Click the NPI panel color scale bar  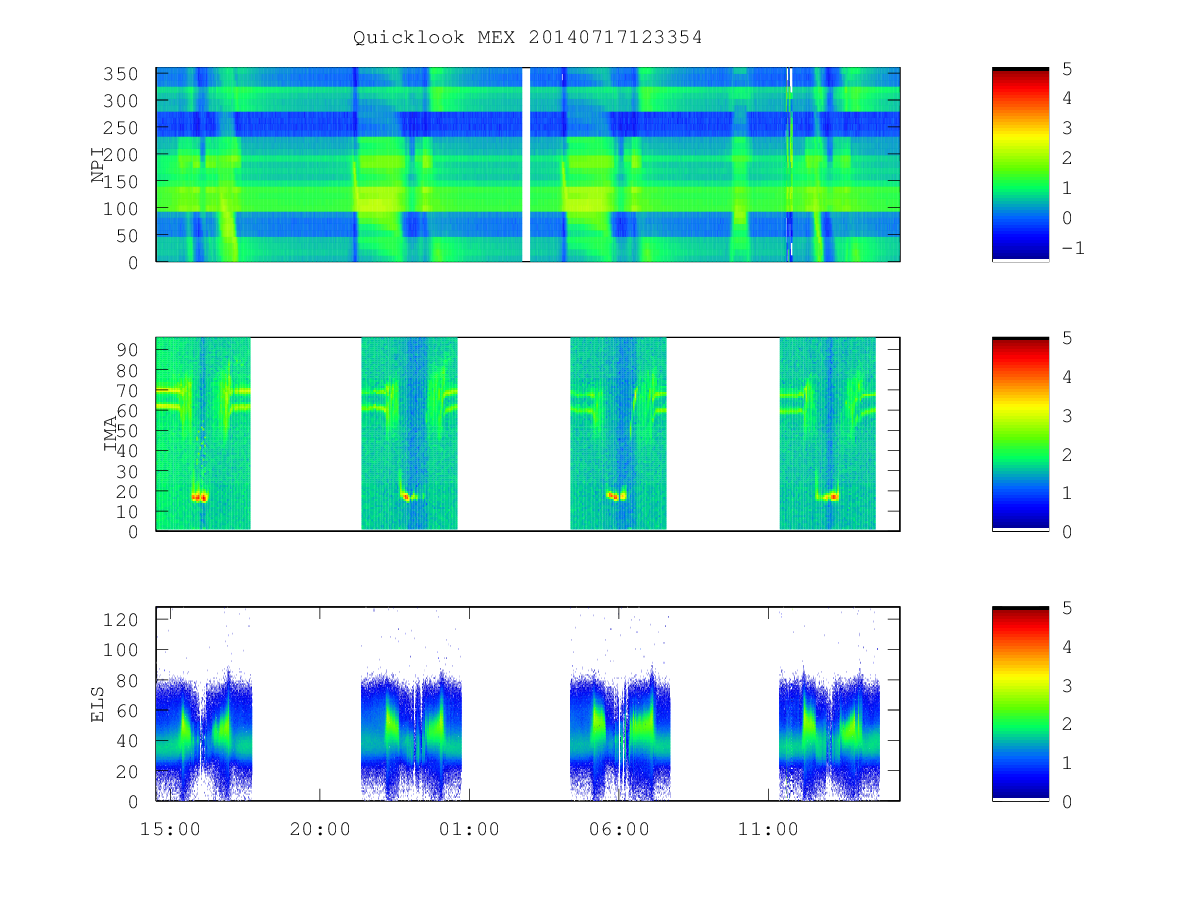click(1020, 165)
